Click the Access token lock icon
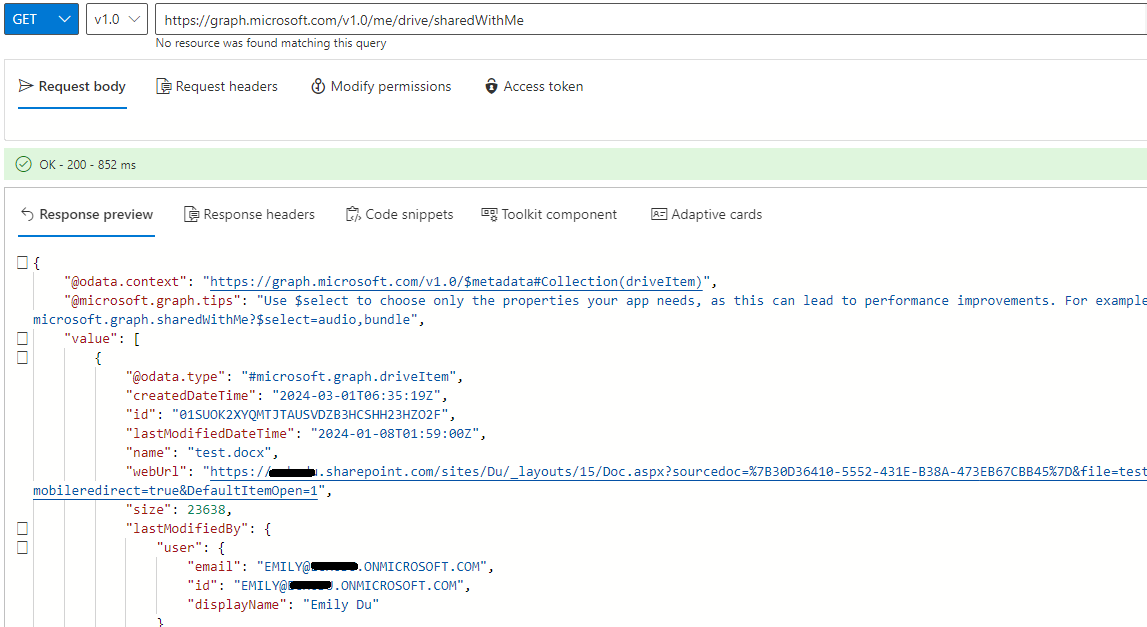1147x627 pixels. (x=492, y=86)
